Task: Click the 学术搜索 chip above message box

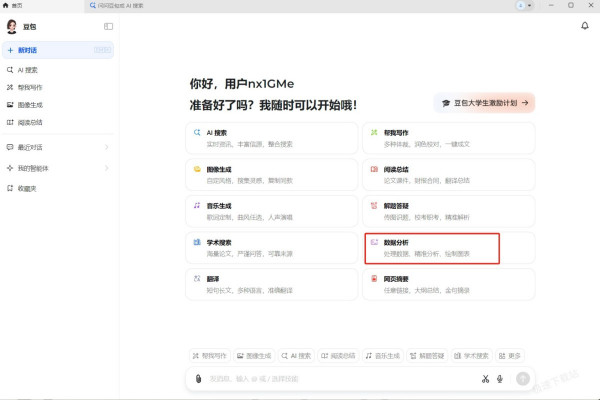Action: pyautogui.click(x=471, y=356)
